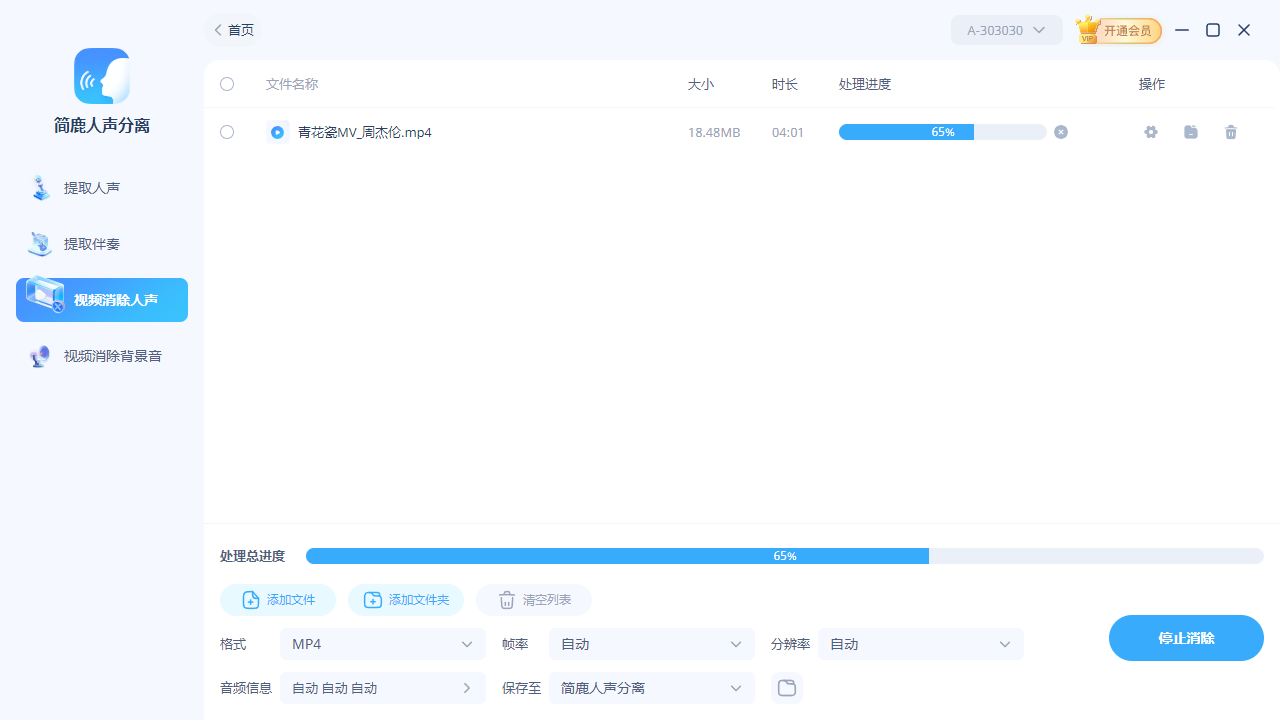
Task: Browse save location with the folder icon
Action: pyautogui.click(x=787, y=688)
